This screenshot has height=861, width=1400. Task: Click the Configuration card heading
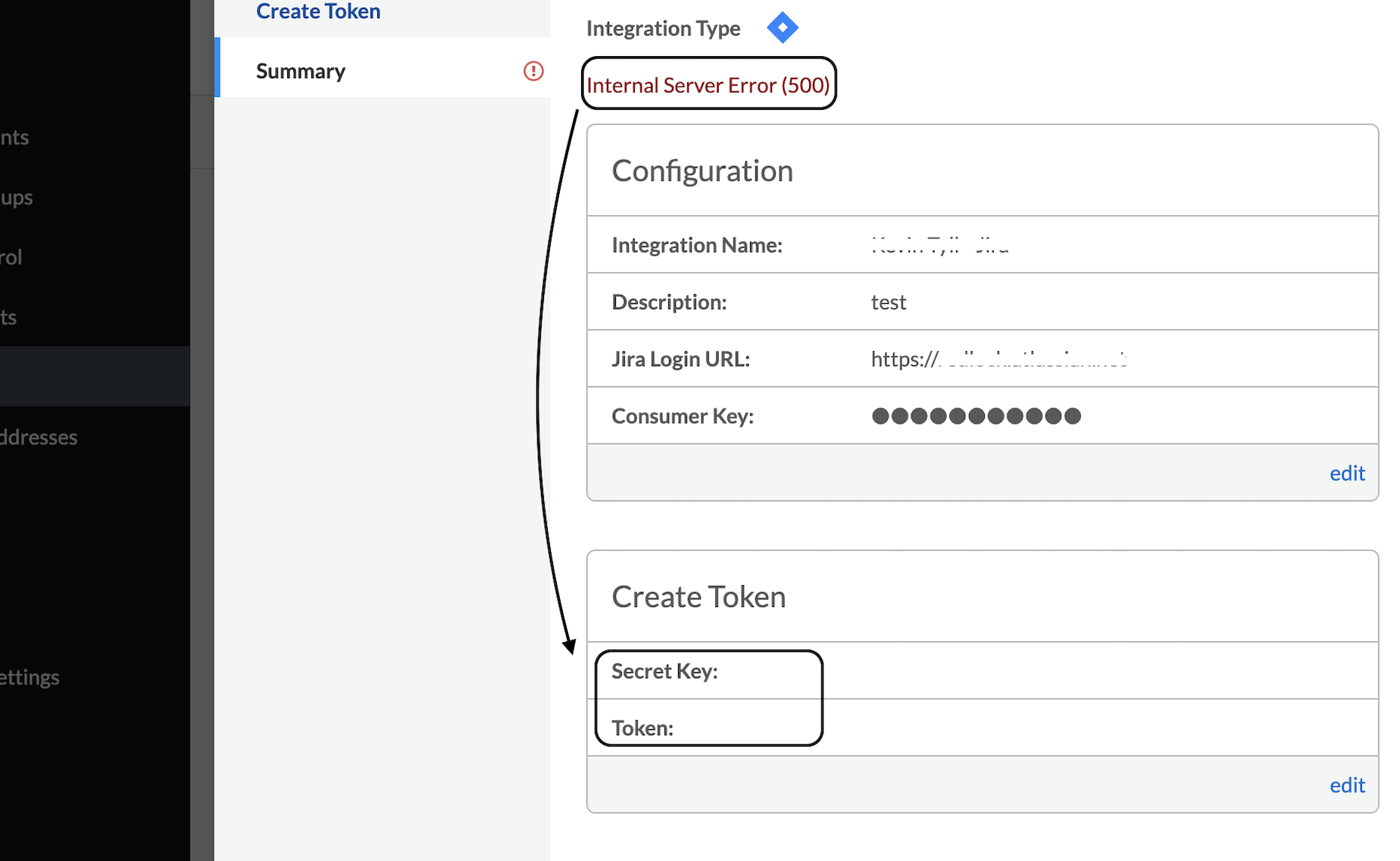click(x=702, y=171)
